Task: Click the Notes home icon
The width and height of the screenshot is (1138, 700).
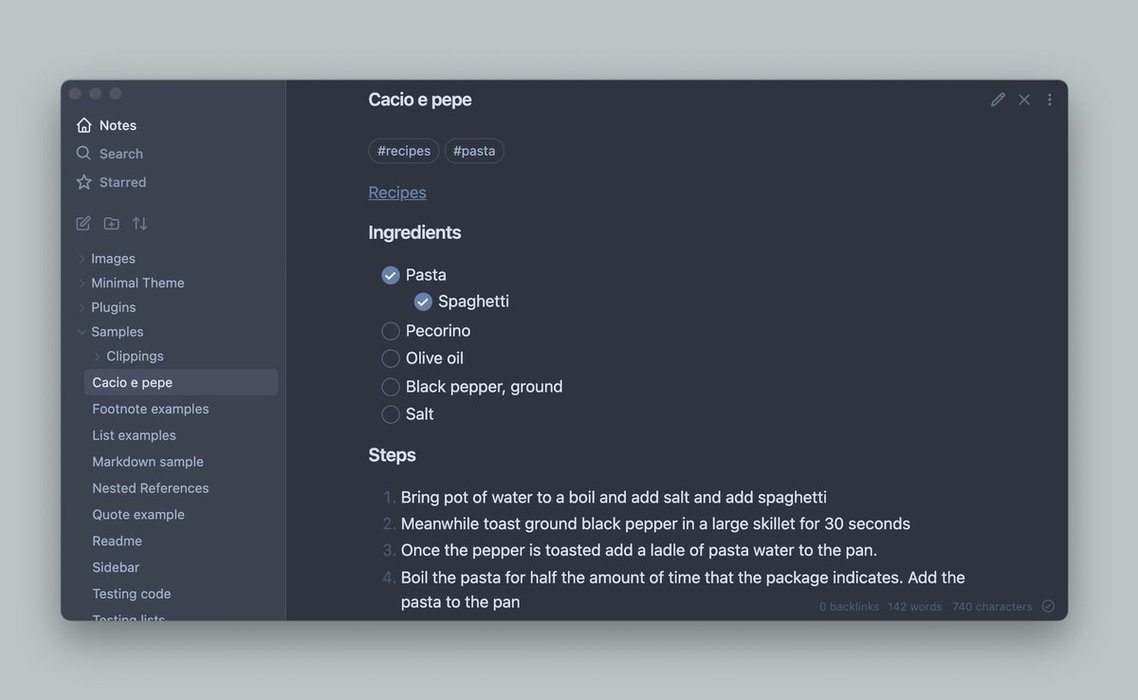Action: pyautogui.click(x=84, y=125)
